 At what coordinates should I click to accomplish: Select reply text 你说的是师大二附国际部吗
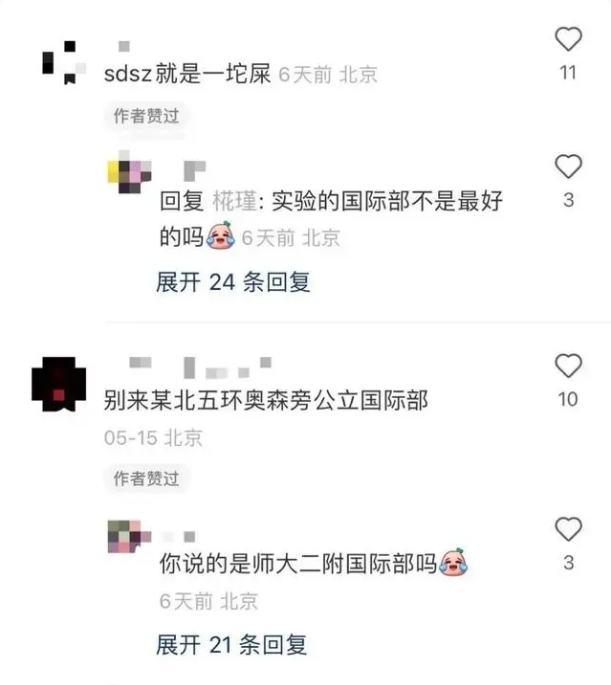(298, 564)
